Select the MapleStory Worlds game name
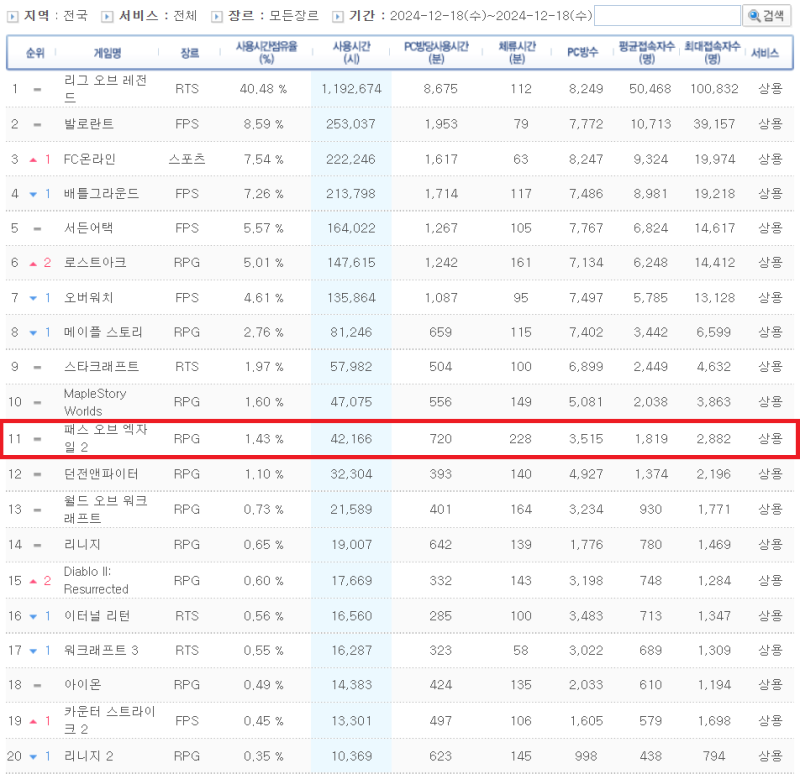The image size is (800, 774). 95,402
